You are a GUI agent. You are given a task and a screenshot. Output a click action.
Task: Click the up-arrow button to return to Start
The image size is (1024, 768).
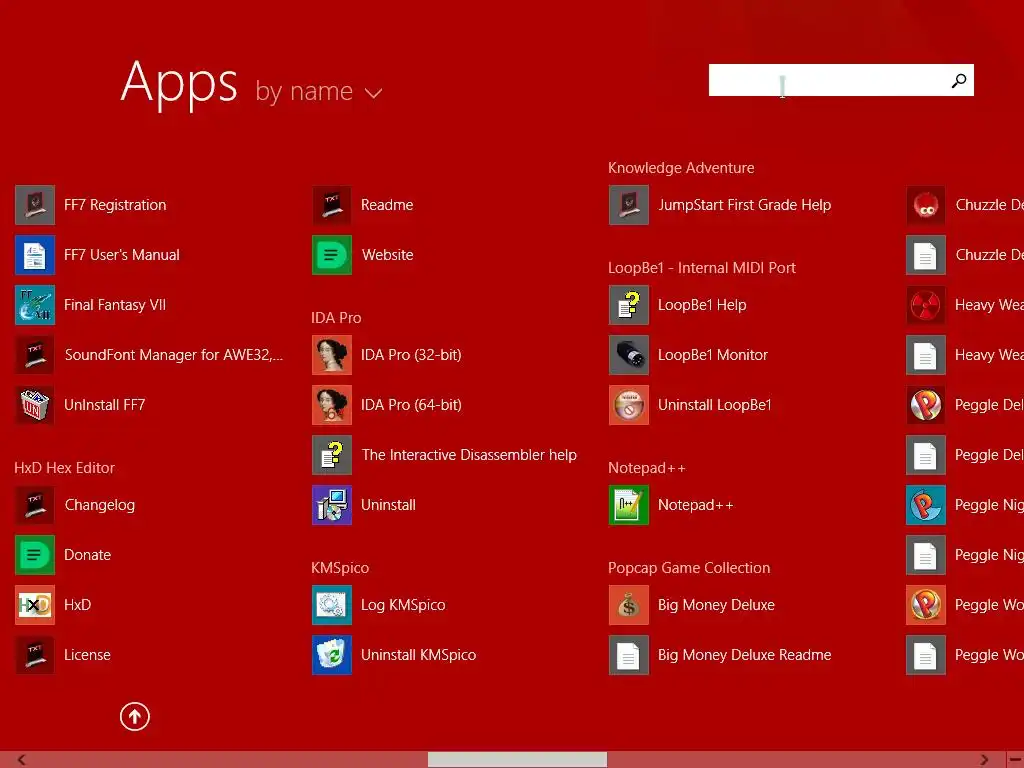[135, 716]
